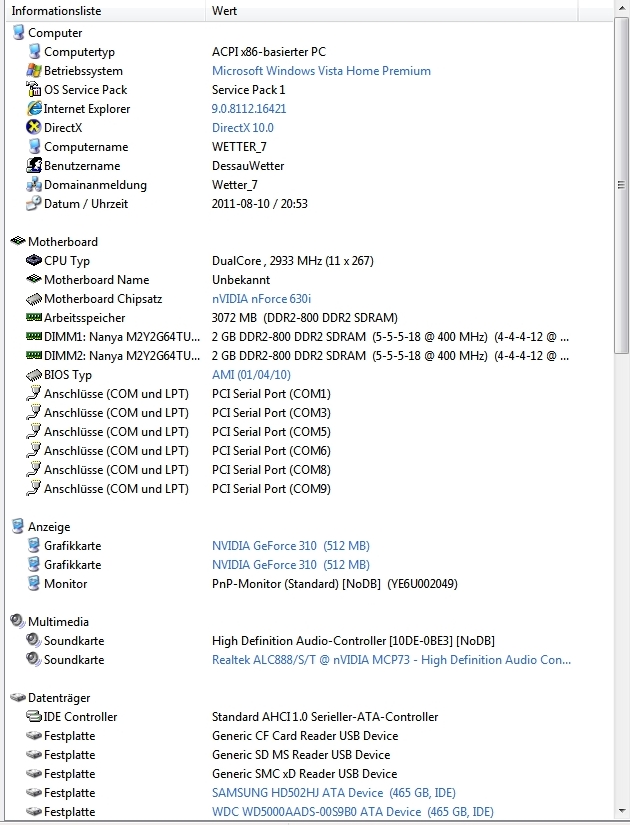The width and height of the screenshot is (630, 825).
Task: Open the AMI (01/04/10) BIOS link
Action: 251,375
